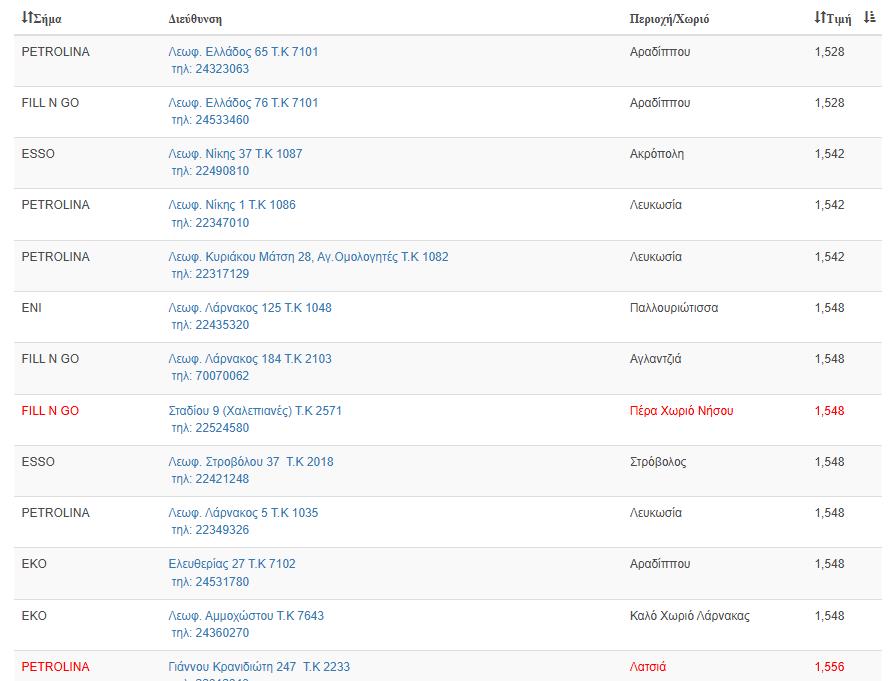Open Λεωφ. Αμμοχώστου Τ.Κ 7643 address link
The width and height of the screenshot is (895, 681).
coord(246,616)
